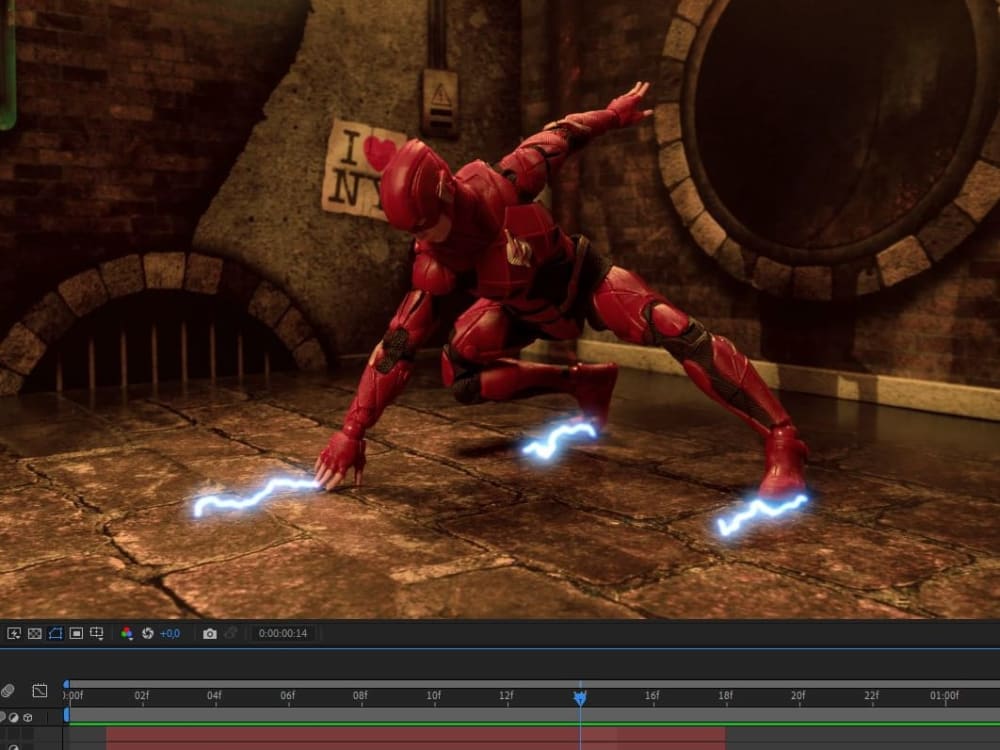Image resolution: width=1000 pixels, height=750 pixels.
Task: Click the red layer bar in the timeline
Action: coord(416,738)
